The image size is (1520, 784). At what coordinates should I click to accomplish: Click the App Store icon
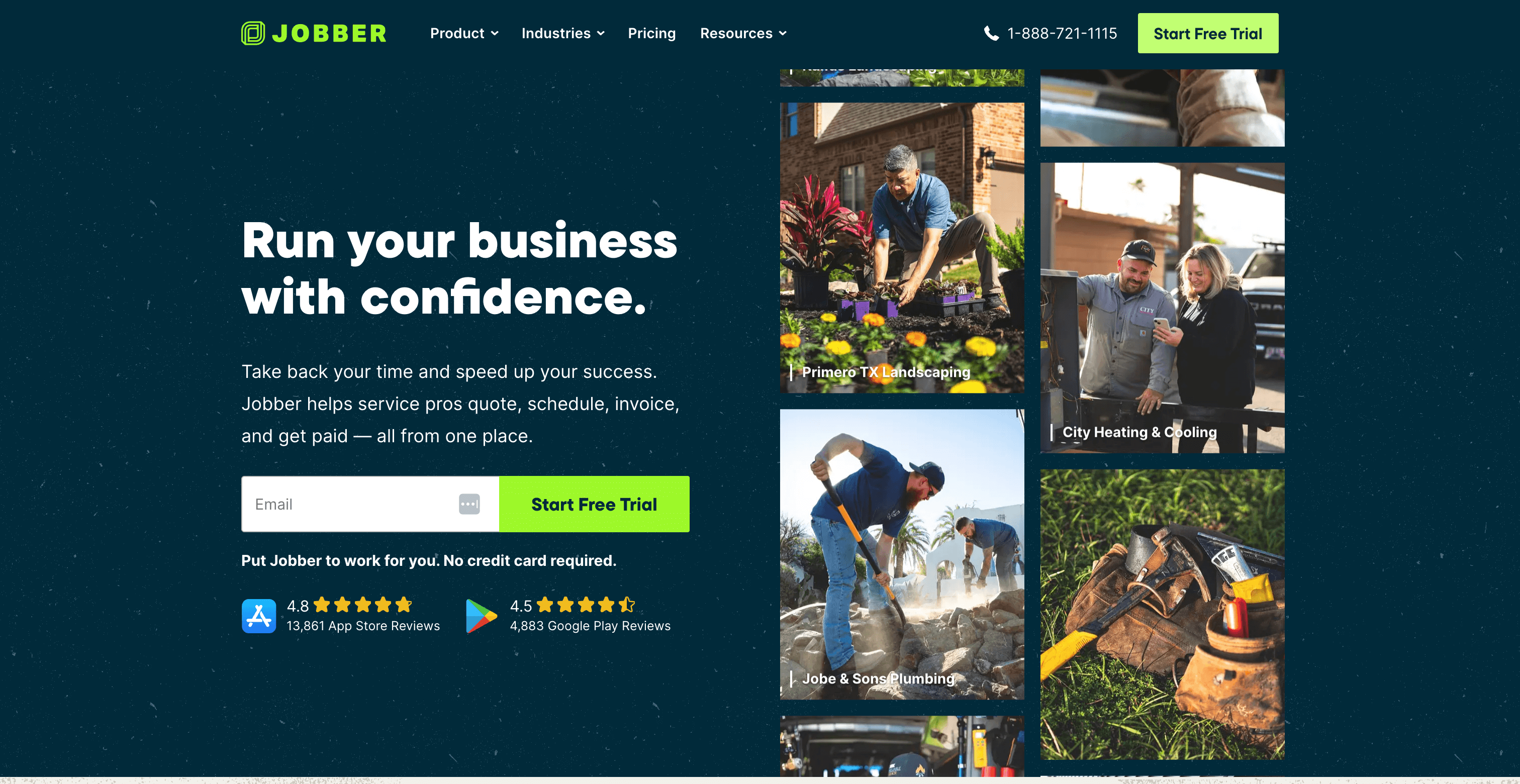coord(258,616)
